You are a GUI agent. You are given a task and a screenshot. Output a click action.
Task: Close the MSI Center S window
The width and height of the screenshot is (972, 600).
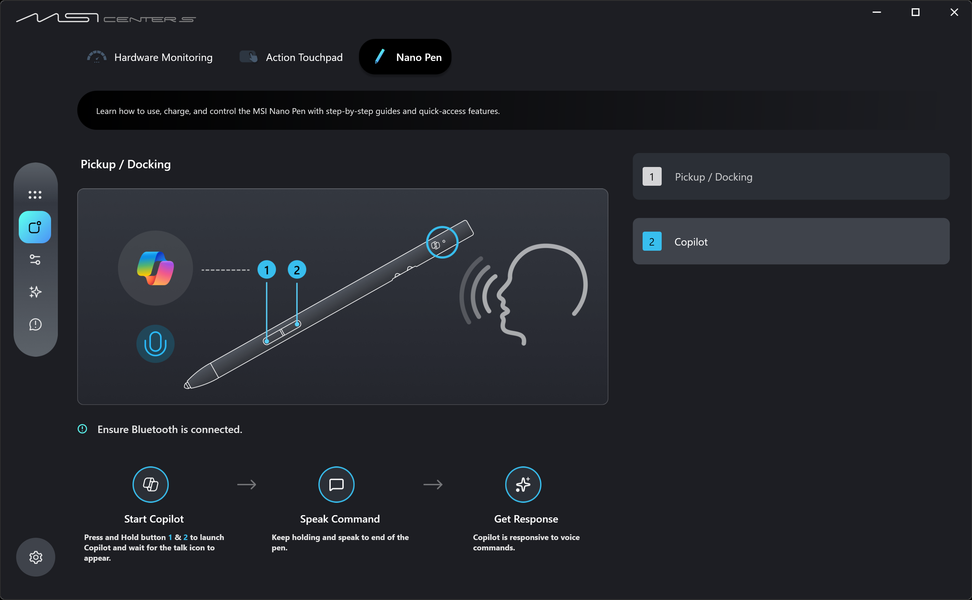954,12
